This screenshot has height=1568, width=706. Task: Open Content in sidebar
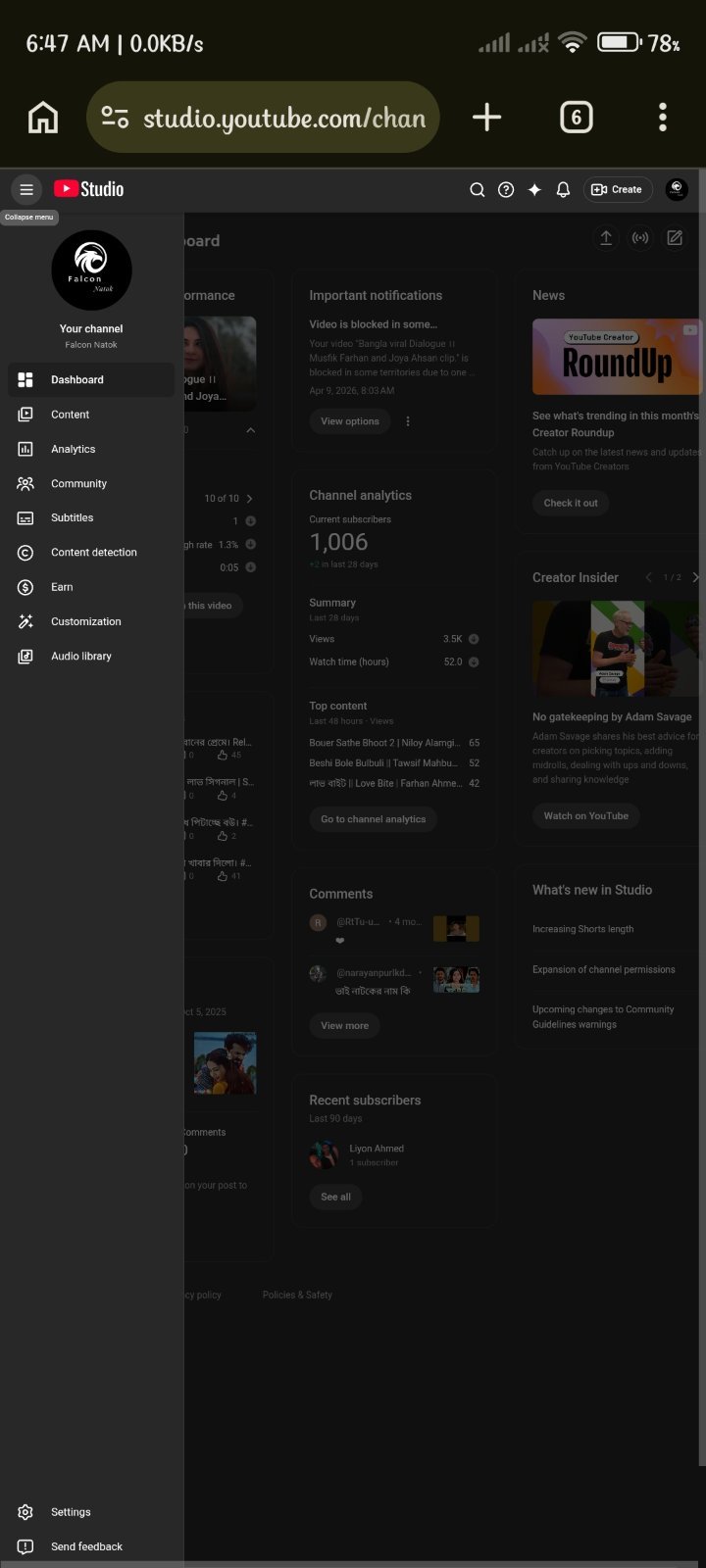[x=91, y=415]
